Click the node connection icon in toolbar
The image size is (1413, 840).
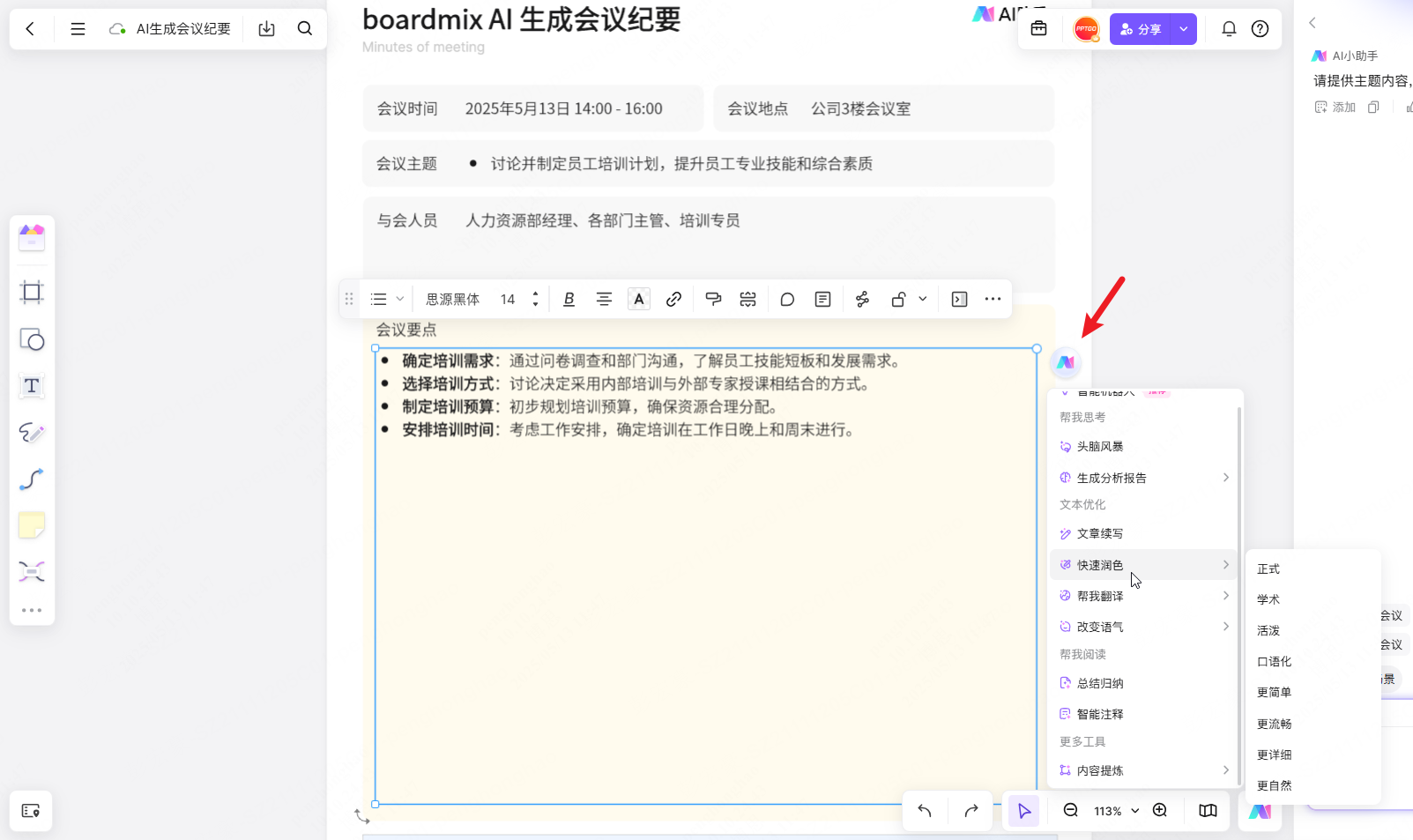click(862, 300)
